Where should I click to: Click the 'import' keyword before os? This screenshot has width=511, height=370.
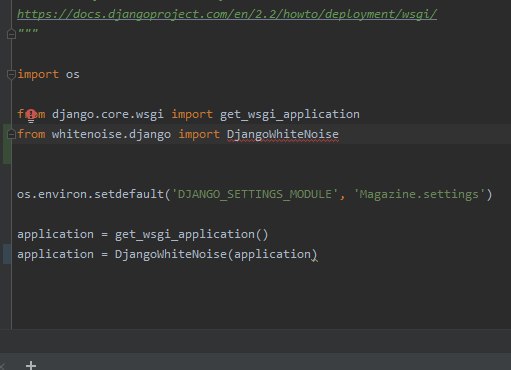[38, 74]
